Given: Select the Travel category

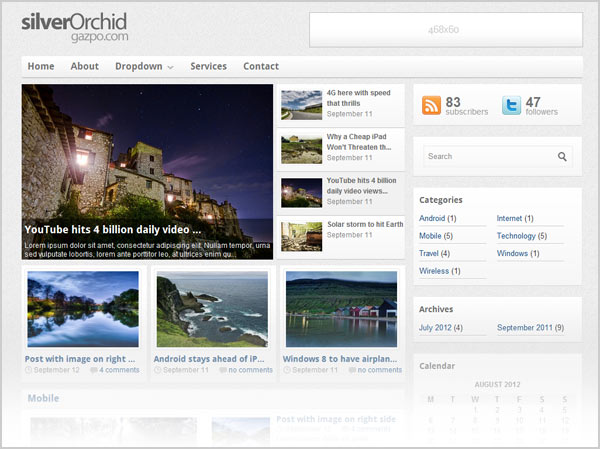Looking at the screenshot, I should [x=429, y=253].
